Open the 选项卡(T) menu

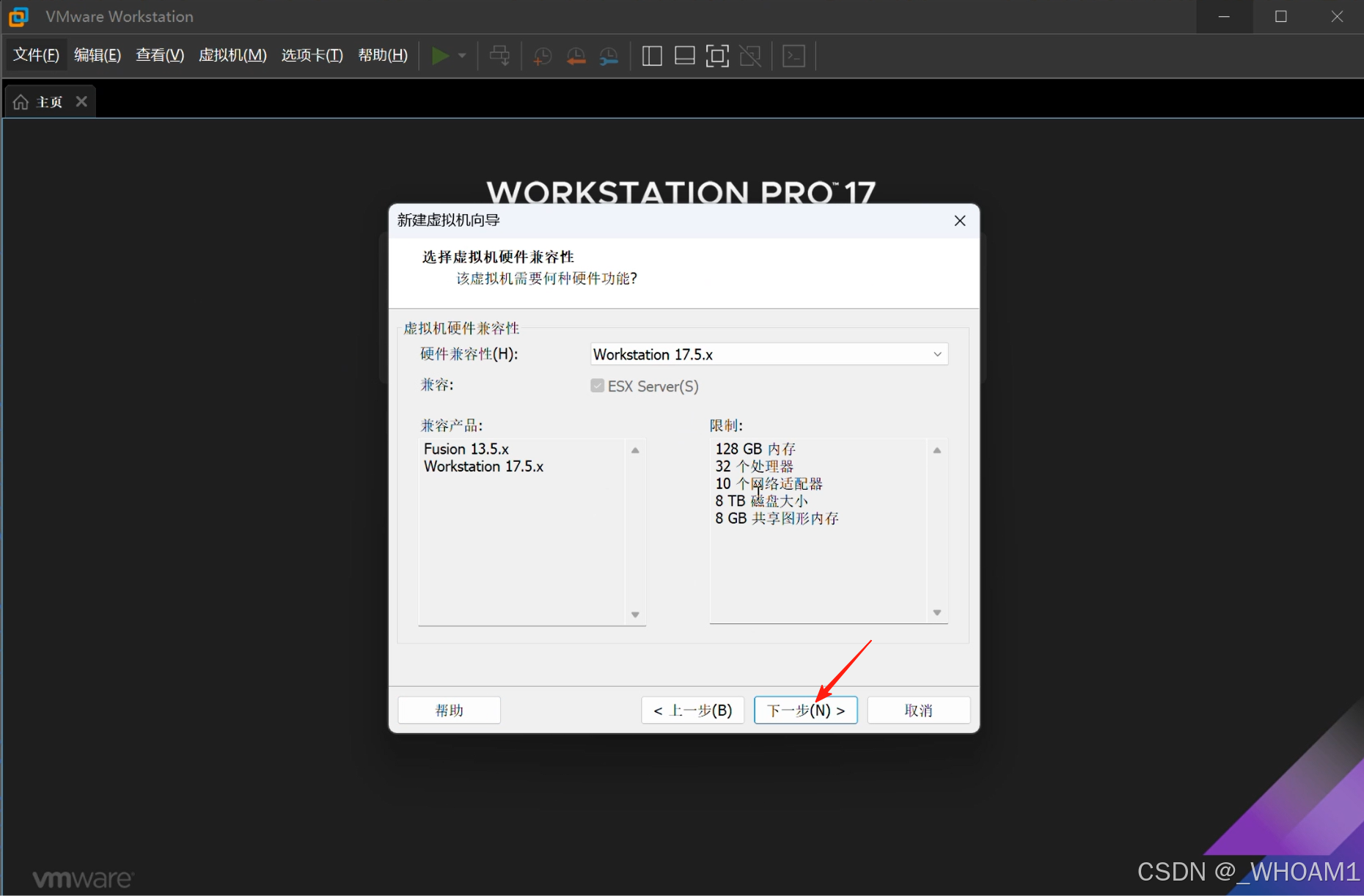click(x=312, y=55)
